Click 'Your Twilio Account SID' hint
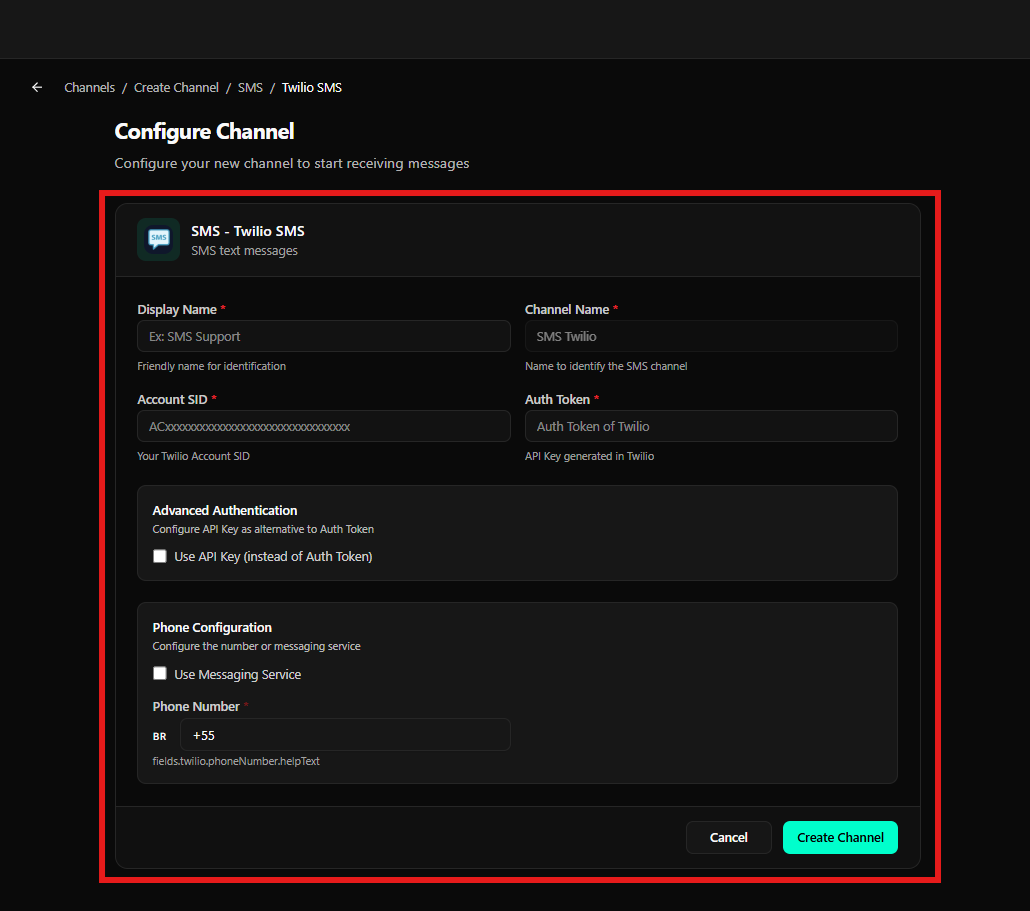This screenshot has width=1030, height=911. click(x=193, y=456)
